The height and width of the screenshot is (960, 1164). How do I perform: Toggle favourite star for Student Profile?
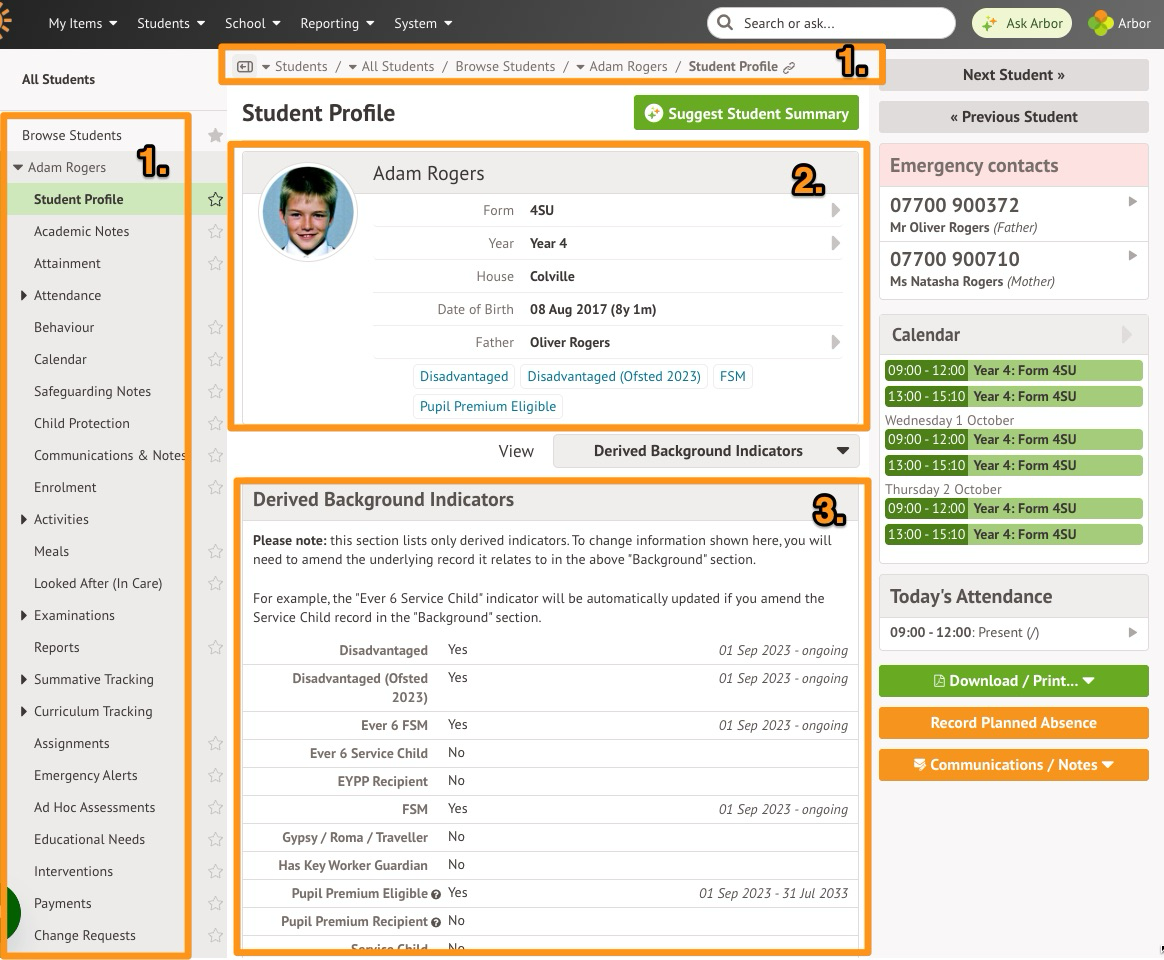tap(214, 199)
